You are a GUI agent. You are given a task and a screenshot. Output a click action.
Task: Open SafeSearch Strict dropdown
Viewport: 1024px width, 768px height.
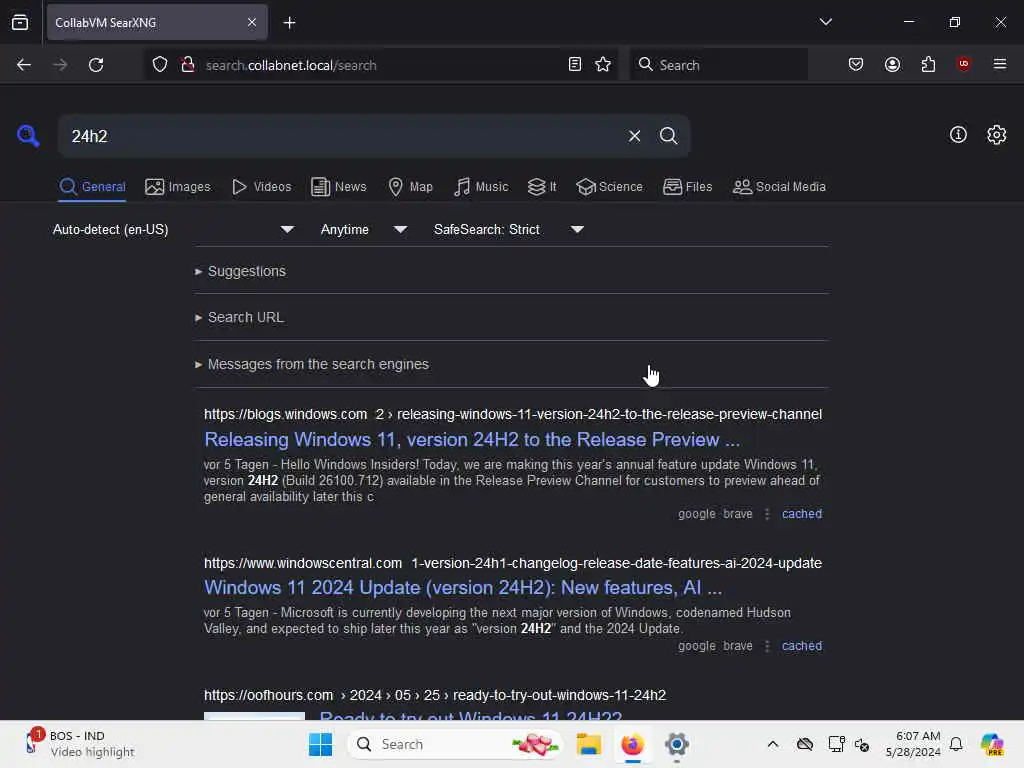[508, 230]
